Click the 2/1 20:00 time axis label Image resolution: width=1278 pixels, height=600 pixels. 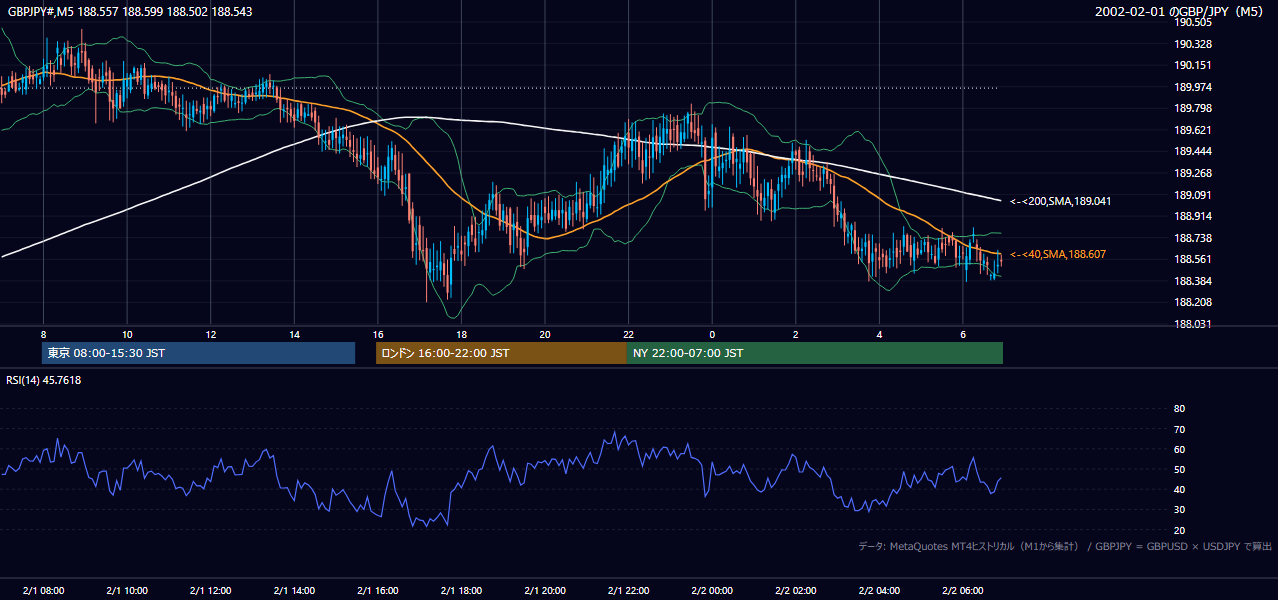[x=545, y=590]
